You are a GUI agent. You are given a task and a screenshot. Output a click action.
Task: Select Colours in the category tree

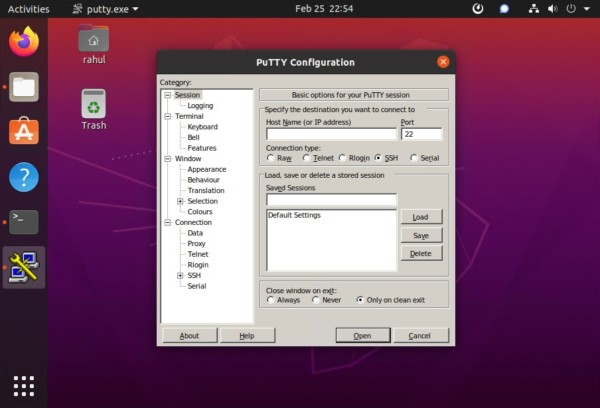[199, 211]
